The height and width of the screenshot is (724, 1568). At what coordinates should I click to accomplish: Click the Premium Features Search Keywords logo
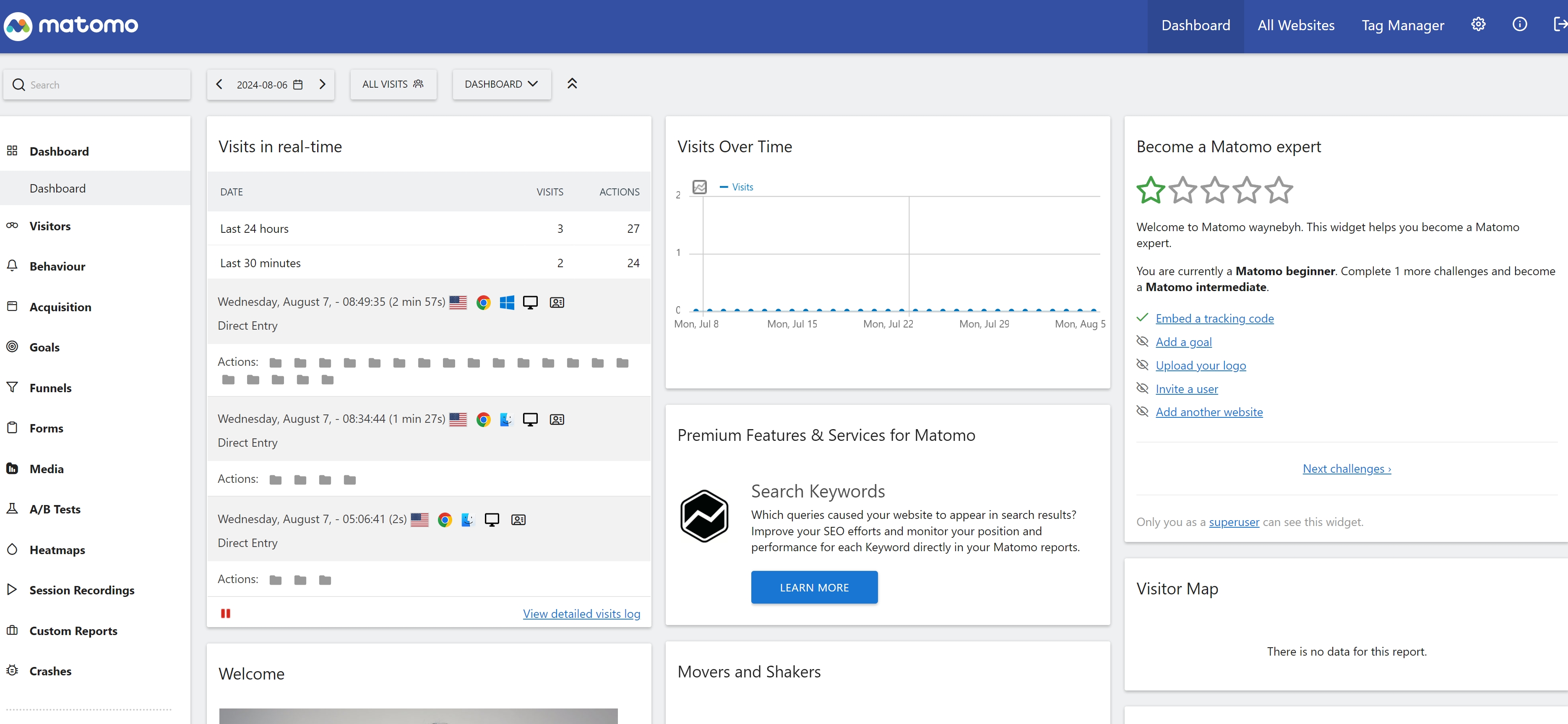click(x=704, y=516)
